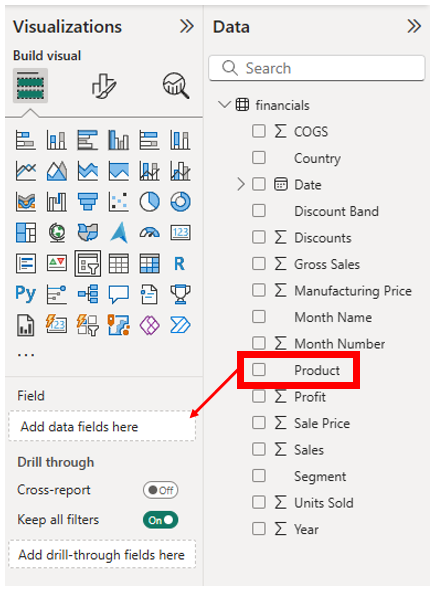438x594 pixels.
Task: Select the 100% stacked column chart visual
Action: pos(180,140)
